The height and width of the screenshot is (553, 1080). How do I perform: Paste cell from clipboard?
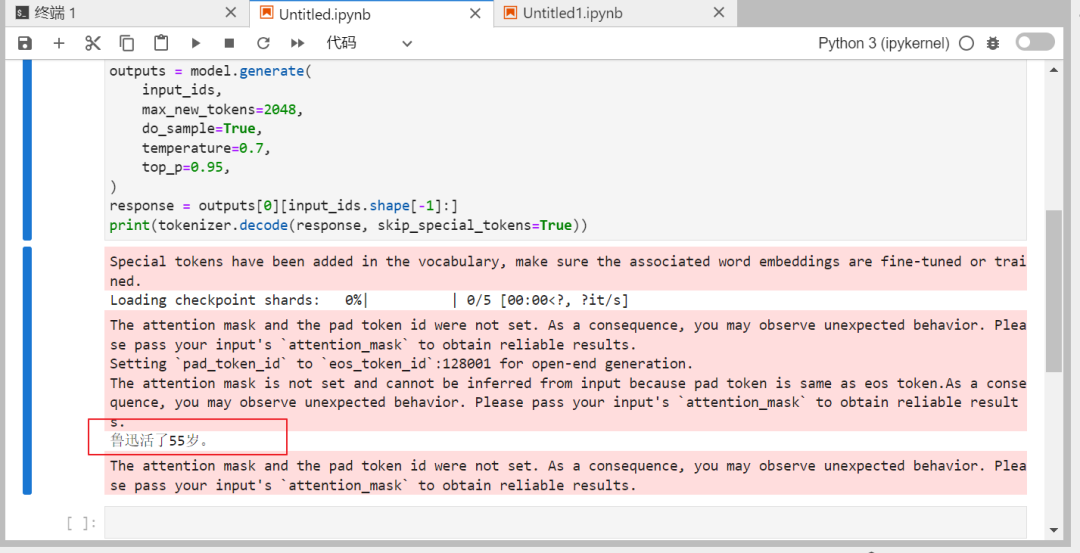click(x=161, y=43)
